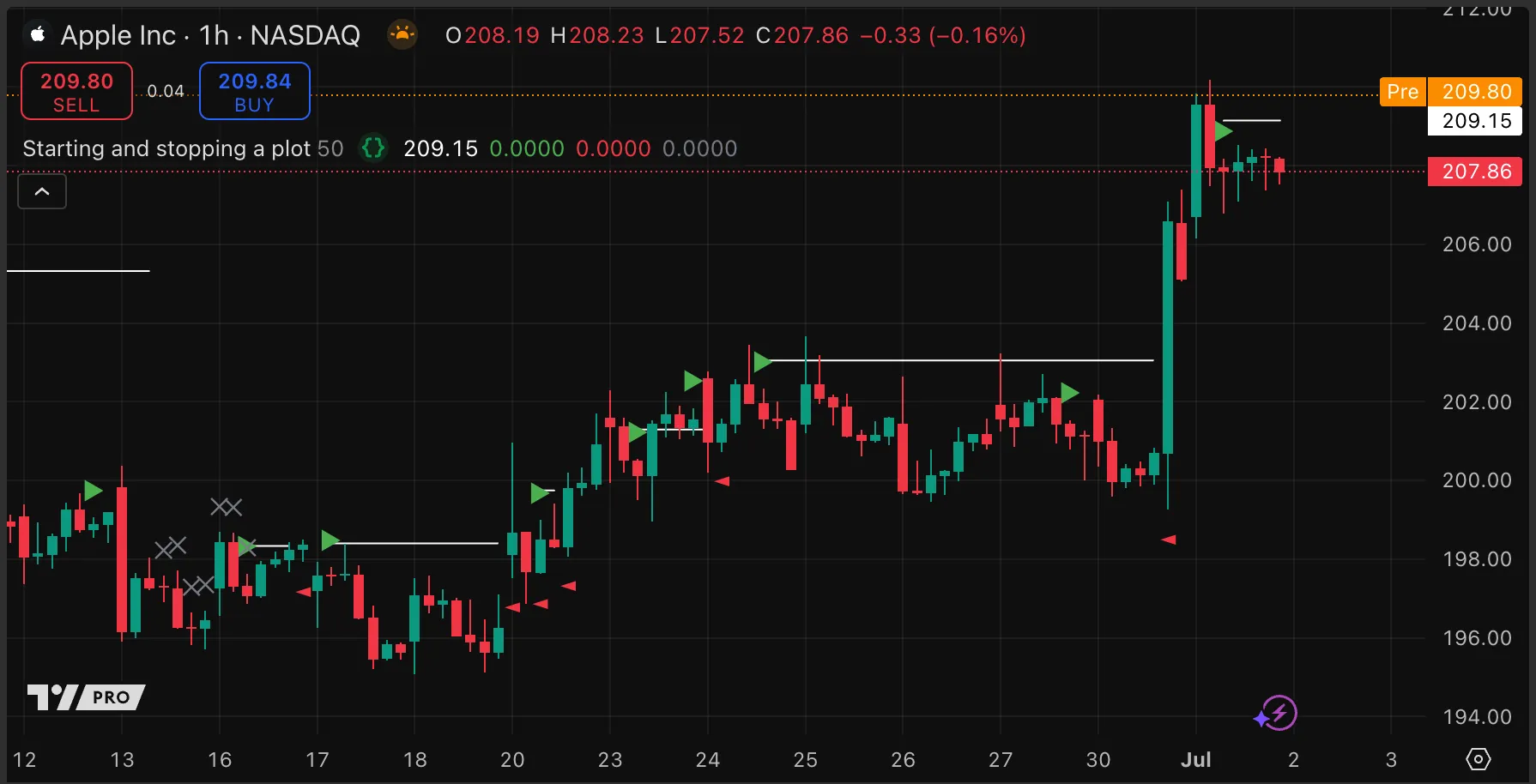Collapse the indicator legend with the chevron
This screenshot has width=1536, height=784.
(x=42, y=191)
